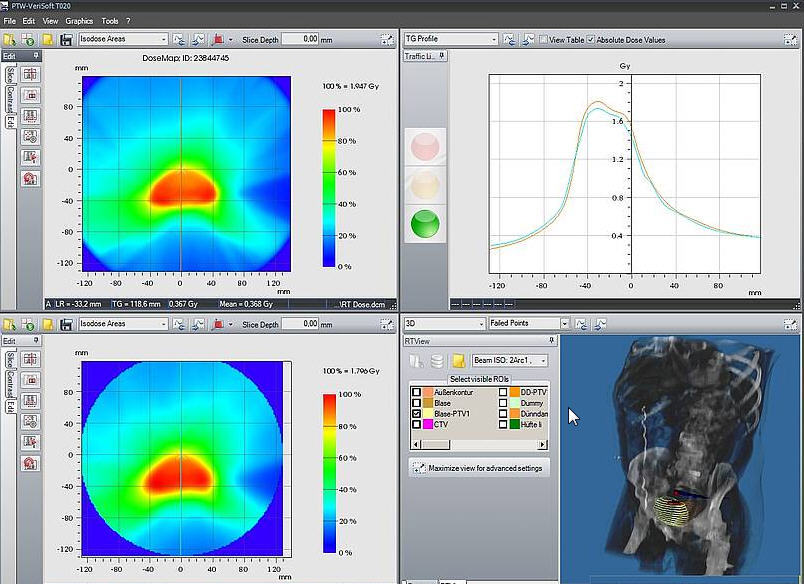Open file icon in top-left dose panel toolbar

pyautogui.click(x=9, y=39)
